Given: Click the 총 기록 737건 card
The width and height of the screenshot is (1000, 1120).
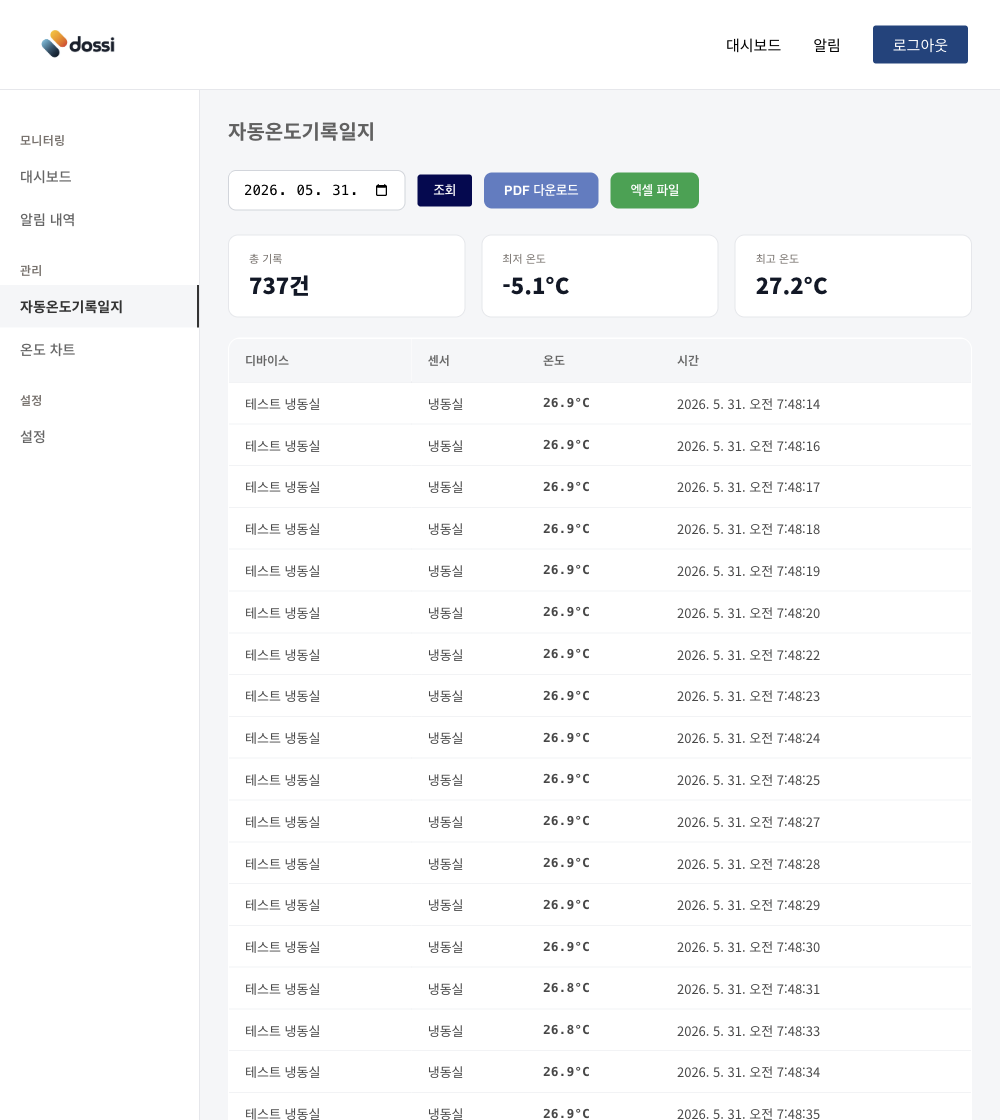Looking at the screenshot, I should pyautogui.click(x=346, y=276).
